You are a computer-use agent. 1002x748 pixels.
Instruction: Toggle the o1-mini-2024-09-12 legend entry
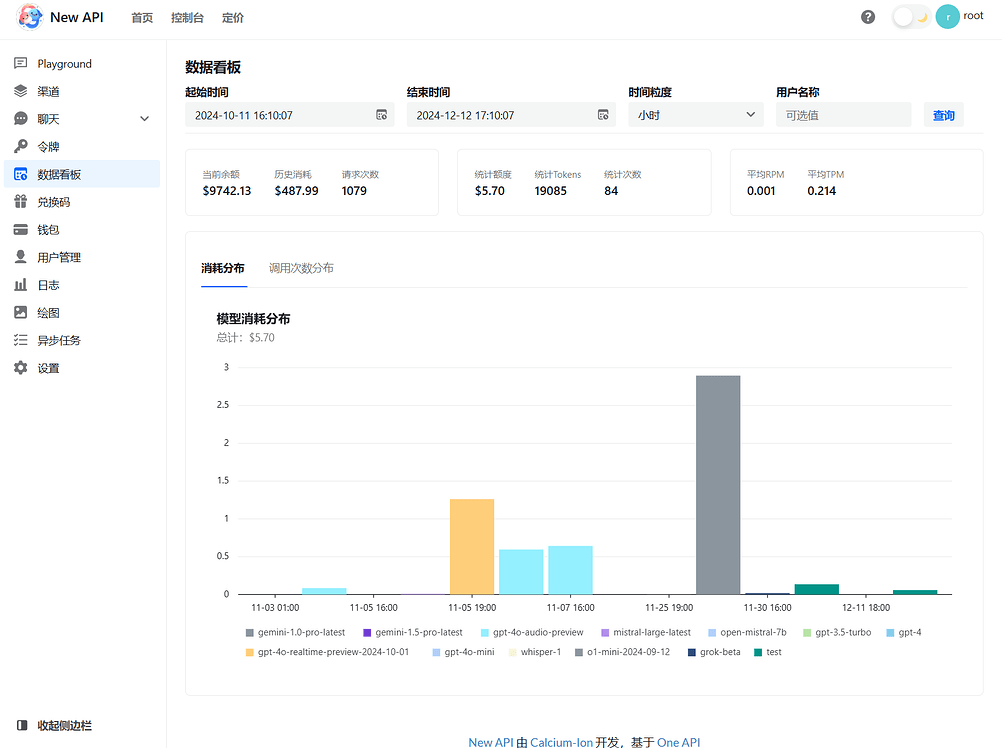pyautogui.click(x=622, y=652)
